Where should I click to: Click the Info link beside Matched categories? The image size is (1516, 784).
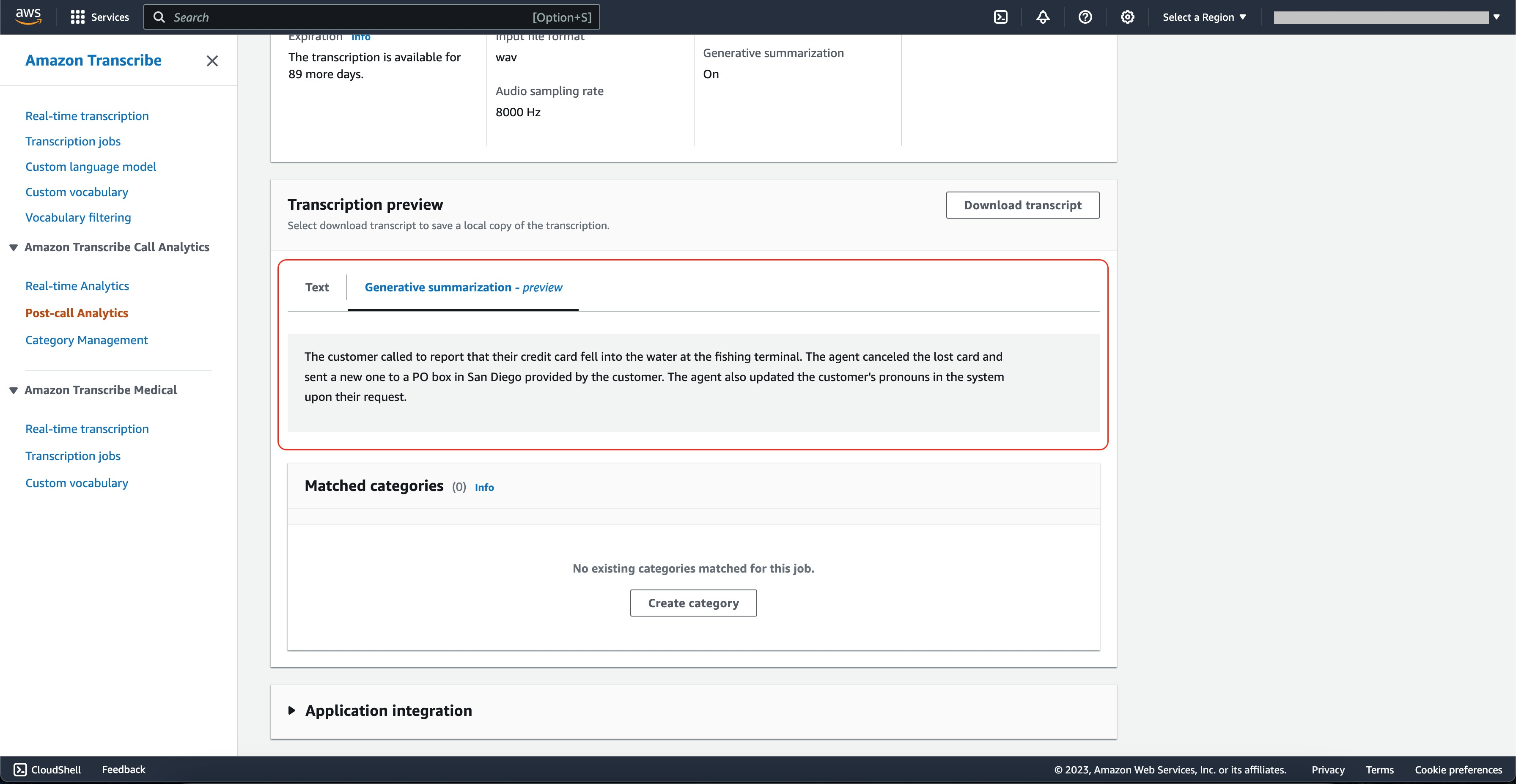coord(484,487)
